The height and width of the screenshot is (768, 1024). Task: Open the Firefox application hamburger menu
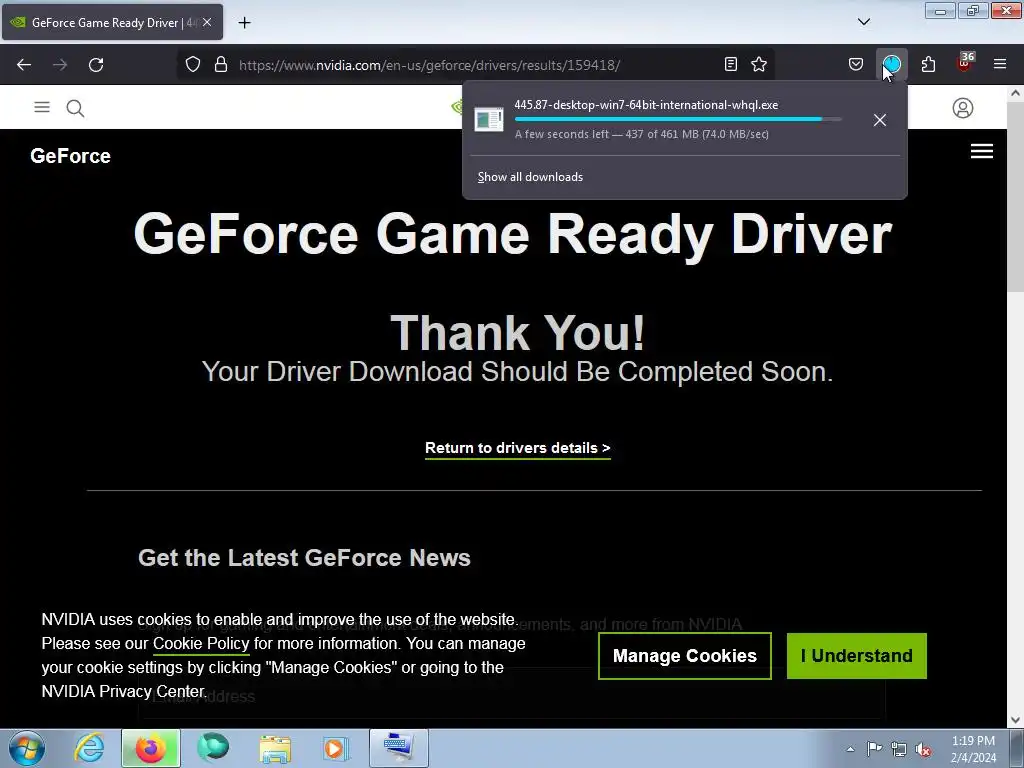coord(1000,64)
